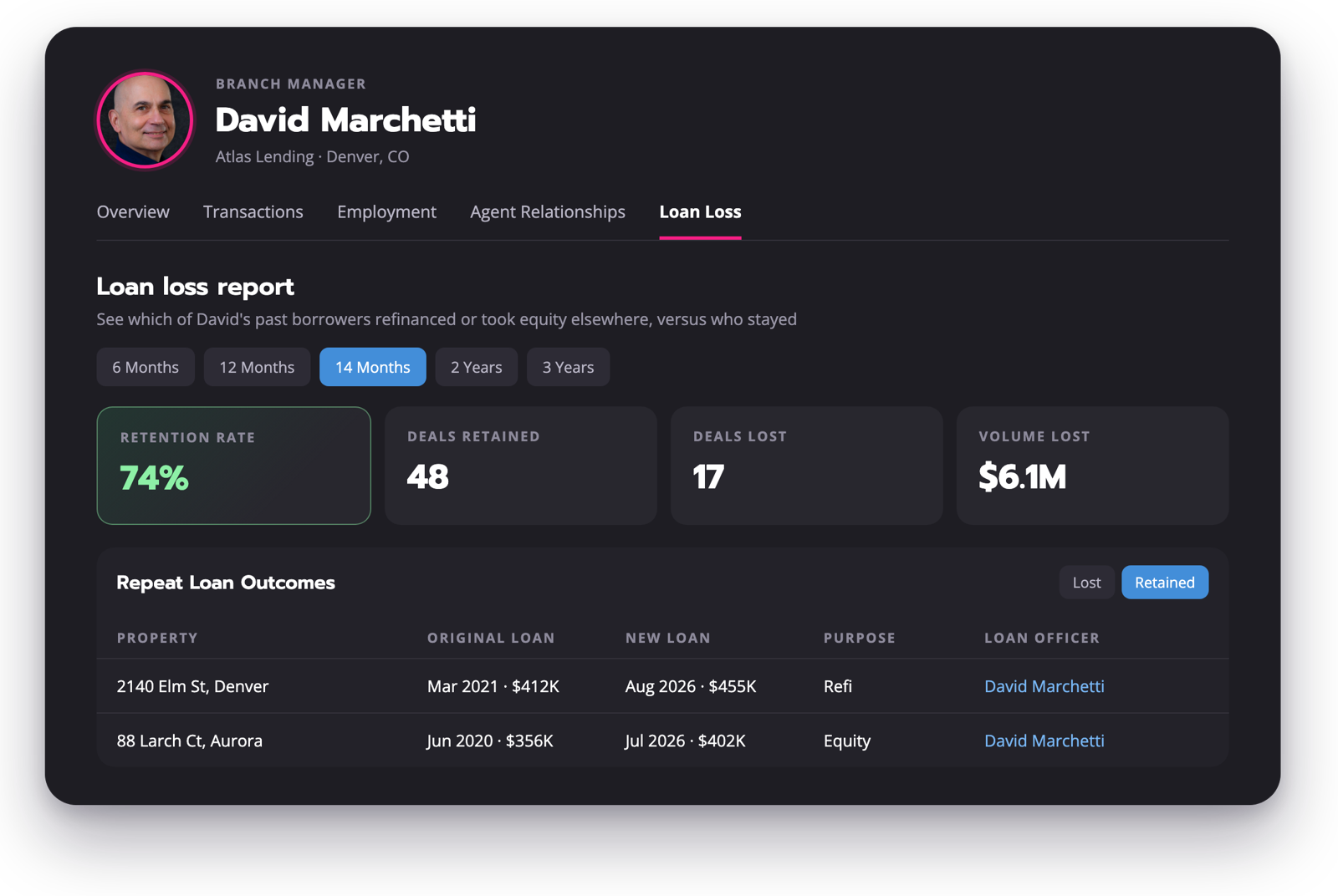Click the New Loan column header

pos(668,638)
